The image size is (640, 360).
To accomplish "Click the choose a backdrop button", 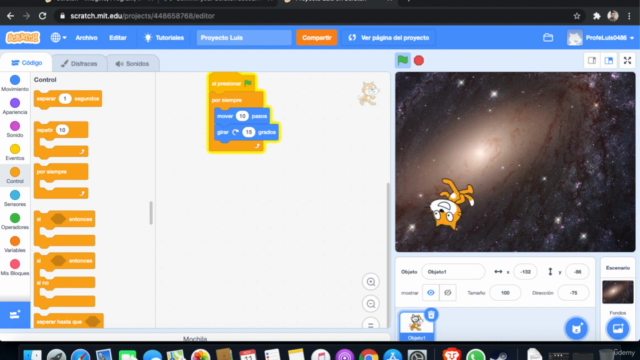I will [x=618, y=328].
